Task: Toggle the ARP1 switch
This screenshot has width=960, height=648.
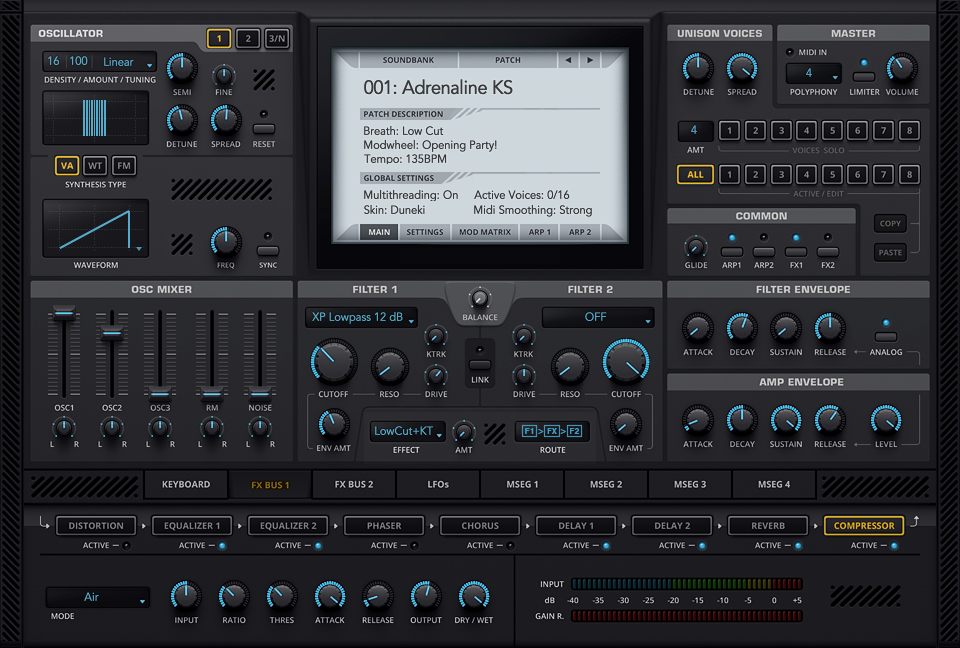Action: tap(732, 252)
